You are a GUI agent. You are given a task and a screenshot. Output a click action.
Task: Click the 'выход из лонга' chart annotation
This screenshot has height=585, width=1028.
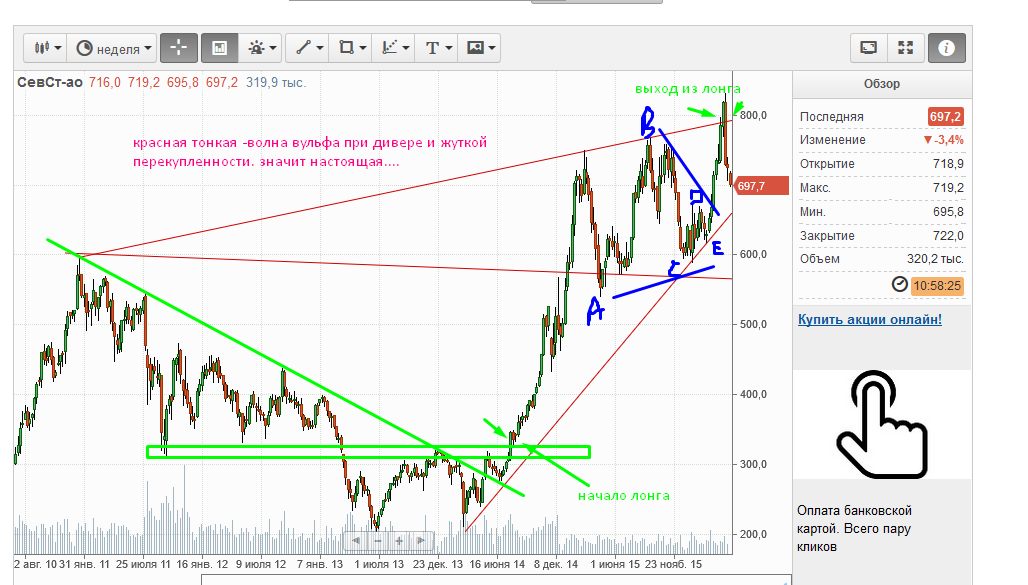click(688, 89)
